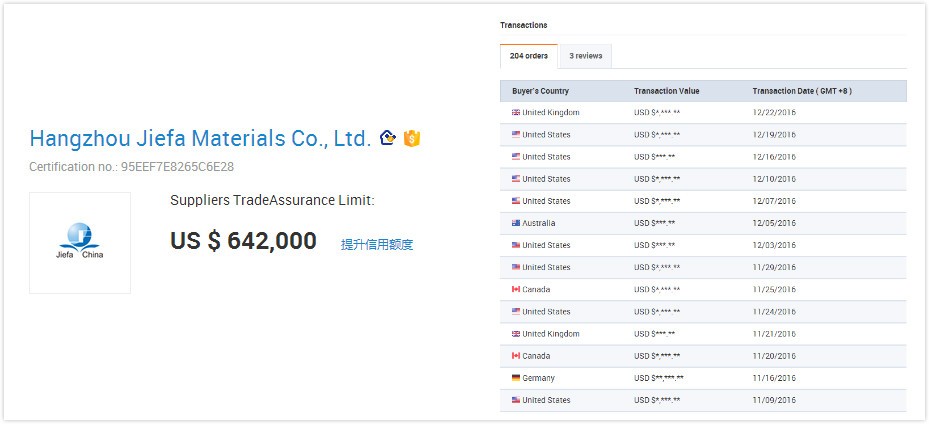
Task: Click the US flag on the 11/09/2016 row
Action: 516,400
